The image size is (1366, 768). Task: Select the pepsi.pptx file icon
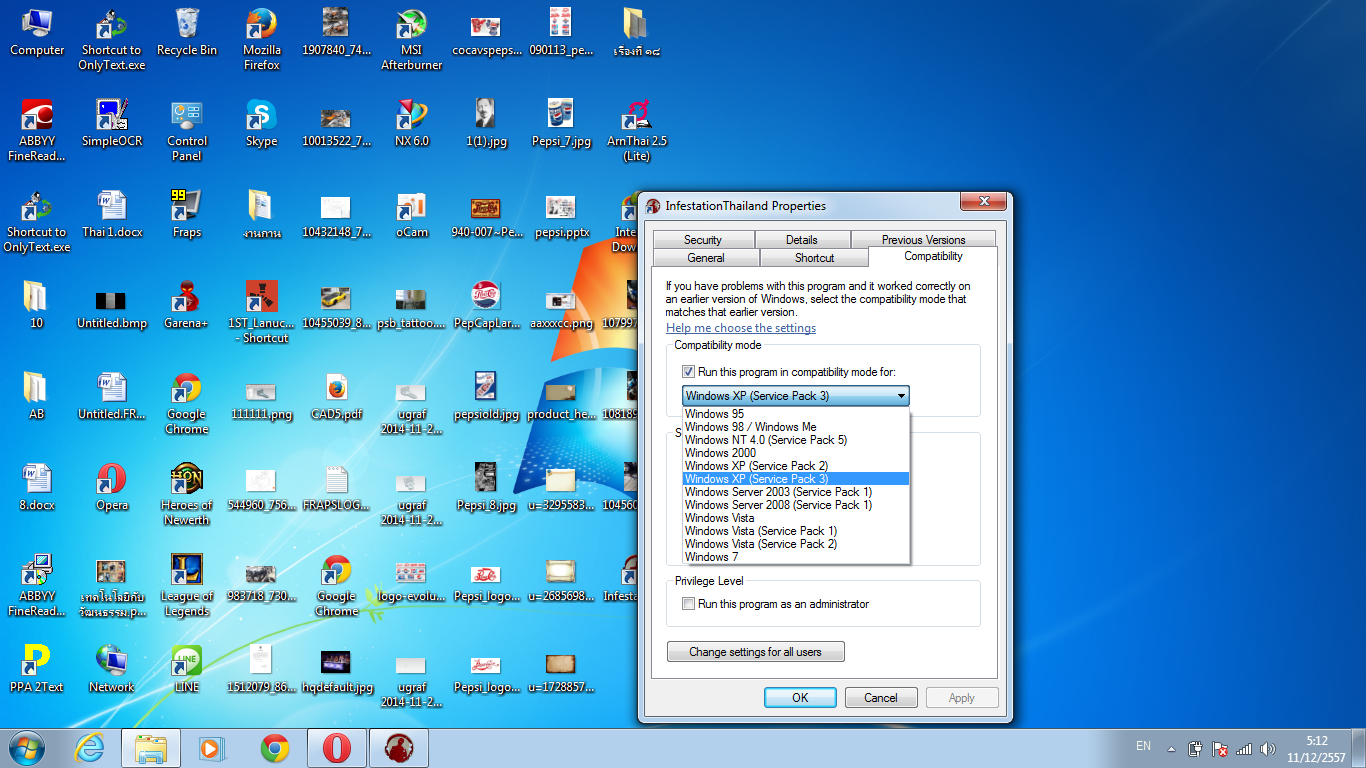[x=562, y=215]
